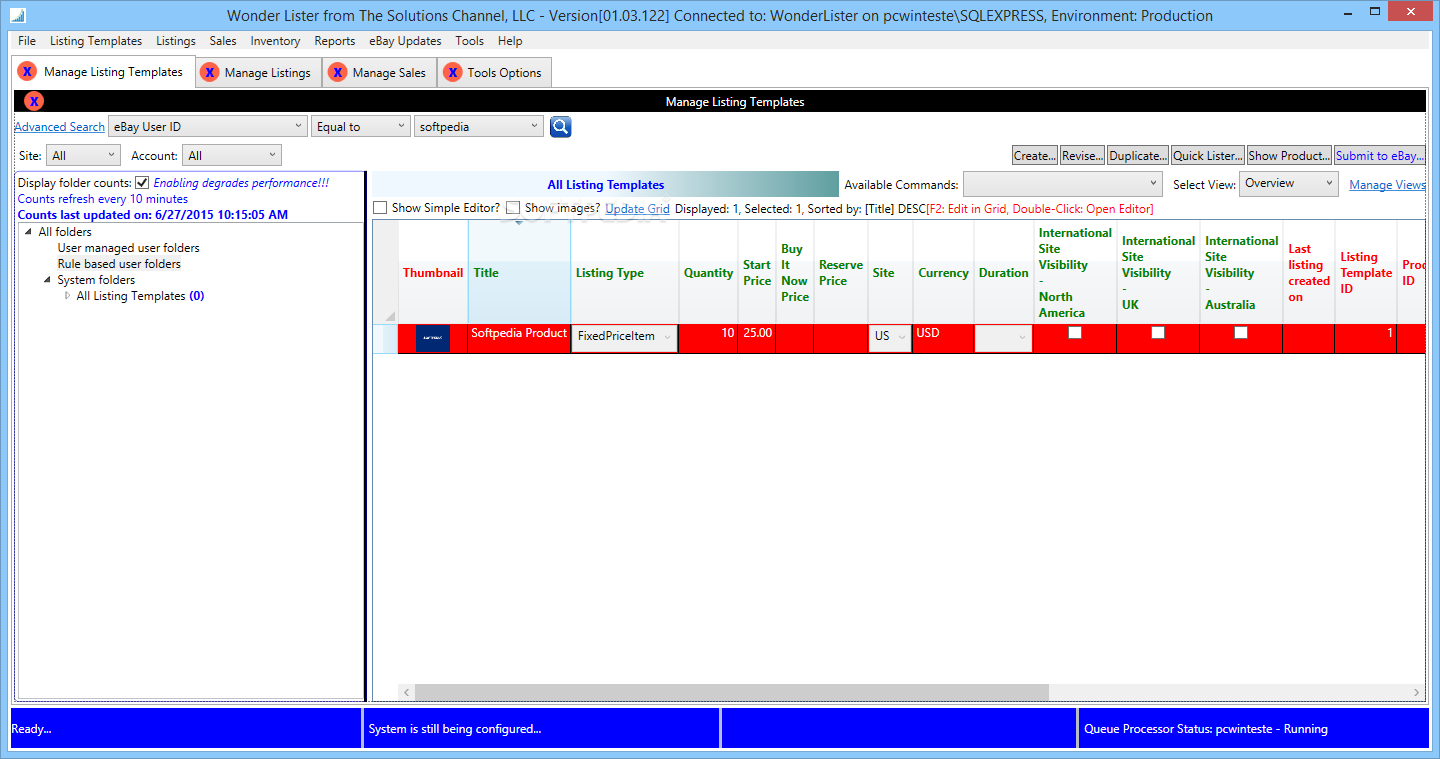This screenshot has width=1440, height=759.
Task: Close the Manage Listing Templates tab with its X icon
Action: point(27,72)
